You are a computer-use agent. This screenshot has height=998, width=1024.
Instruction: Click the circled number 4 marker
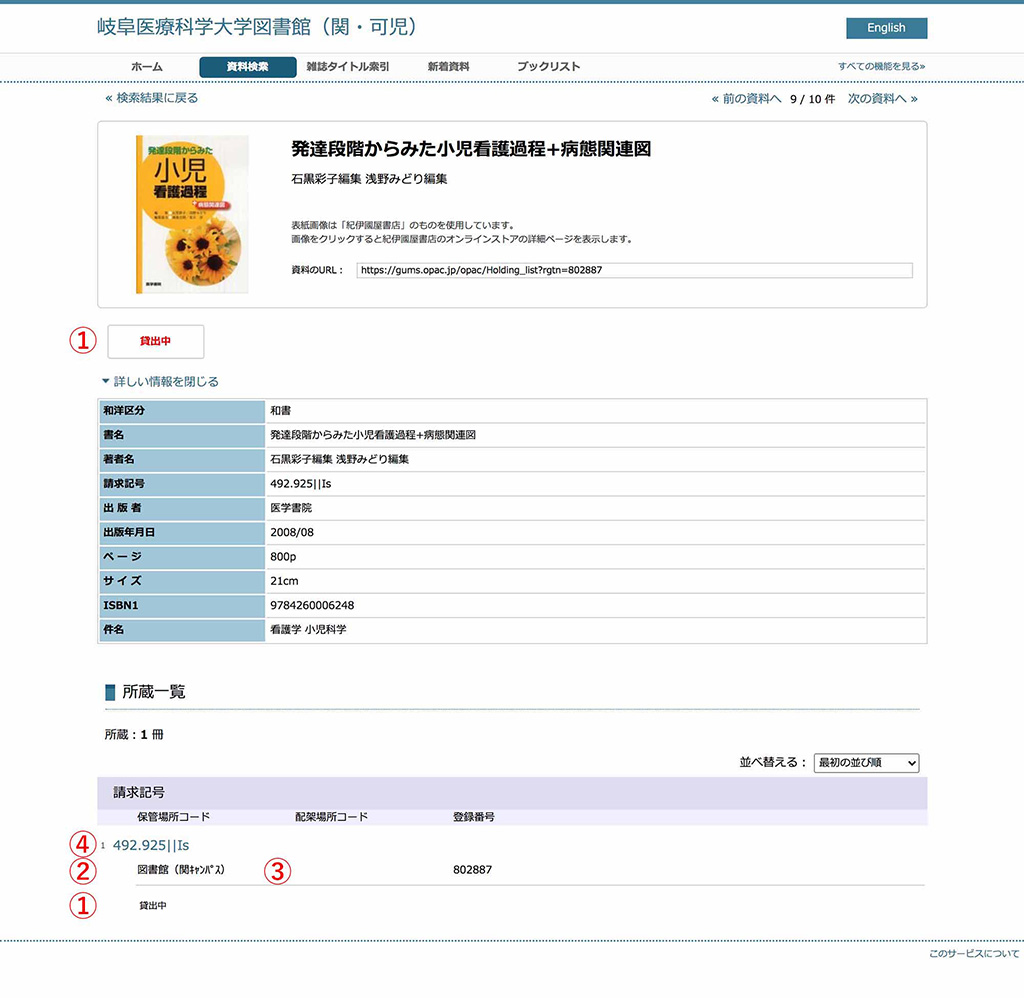pos(82,846)
